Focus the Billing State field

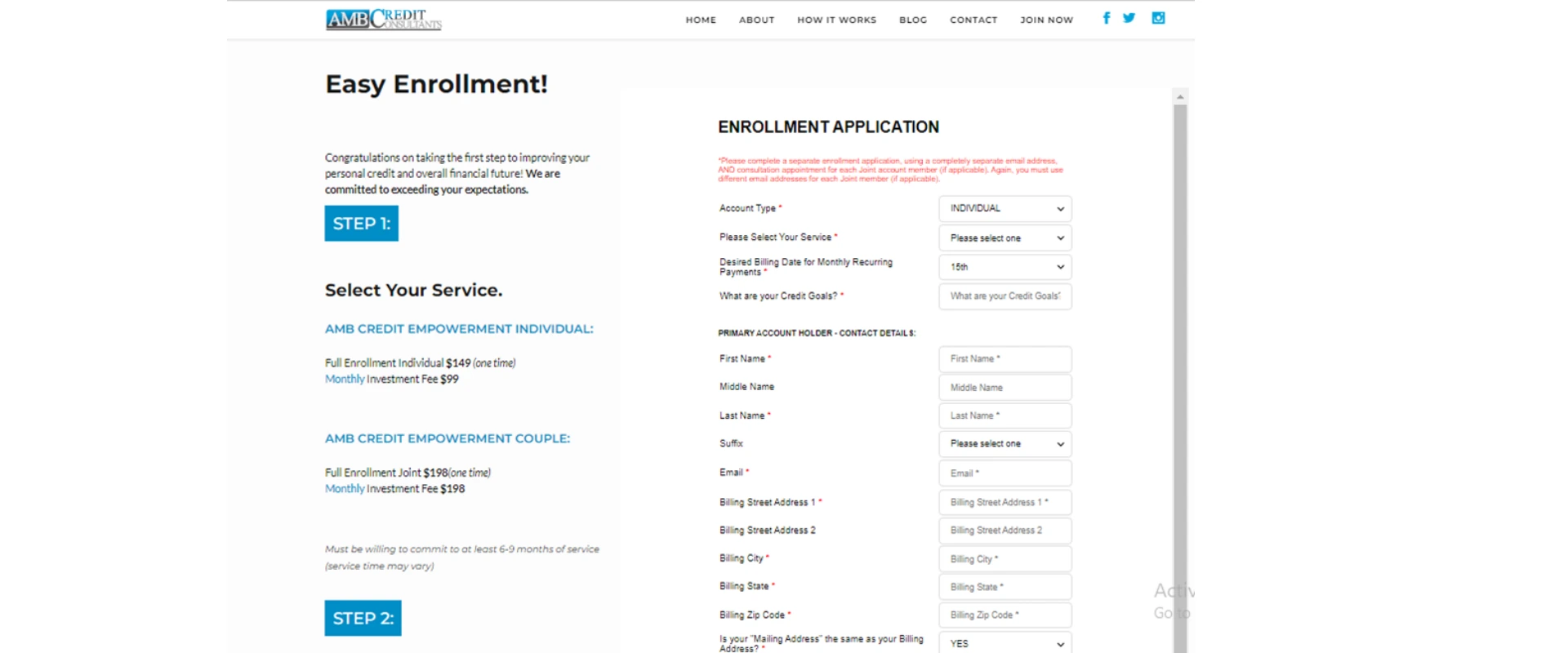click(1005, 587)
